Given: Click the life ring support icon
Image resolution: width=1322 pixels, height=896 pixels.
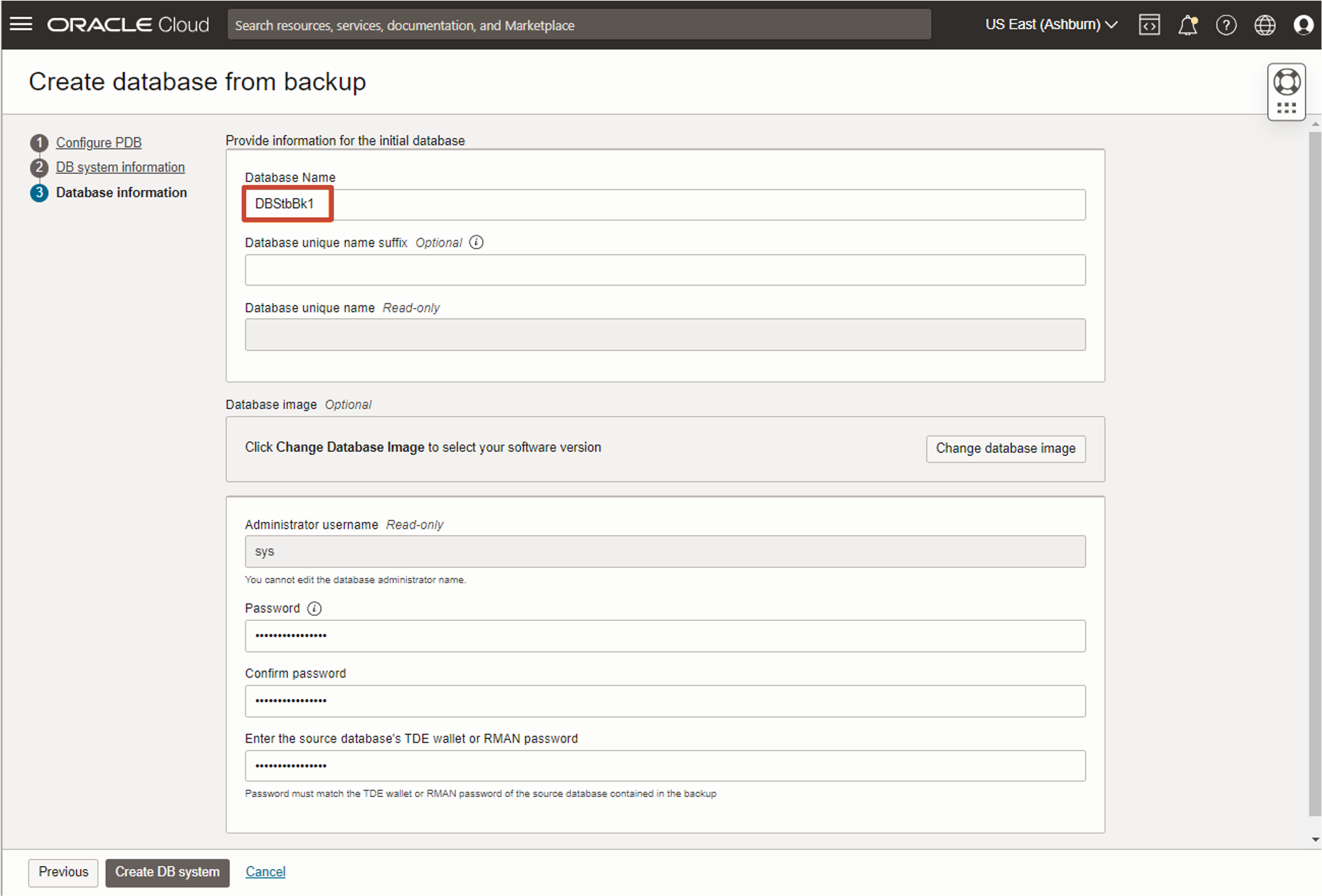Looking at the screenshot, I should click(x=1286, y=82).
